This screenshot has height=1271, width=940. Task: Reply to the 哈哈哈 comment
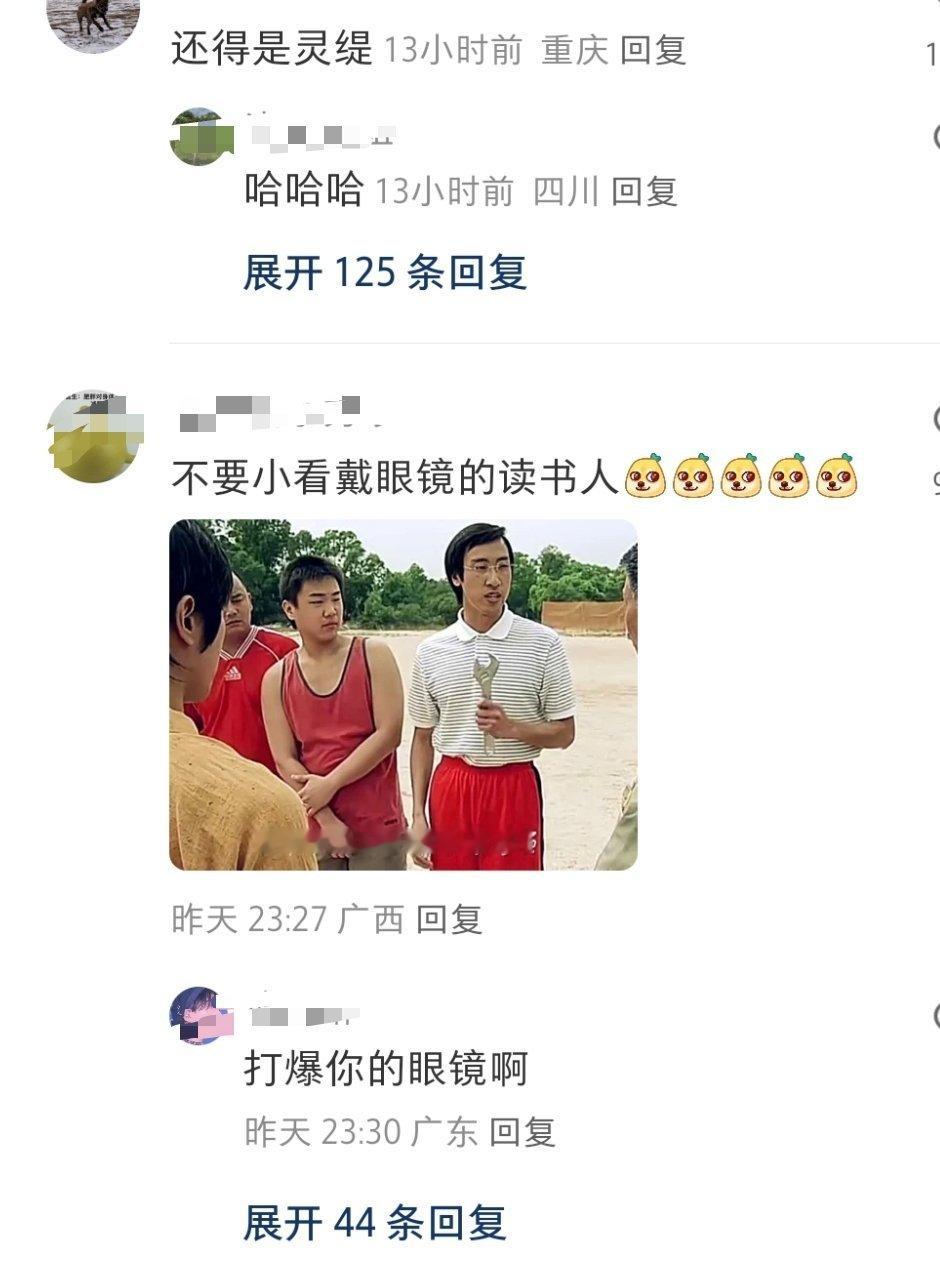pos(645,191)
